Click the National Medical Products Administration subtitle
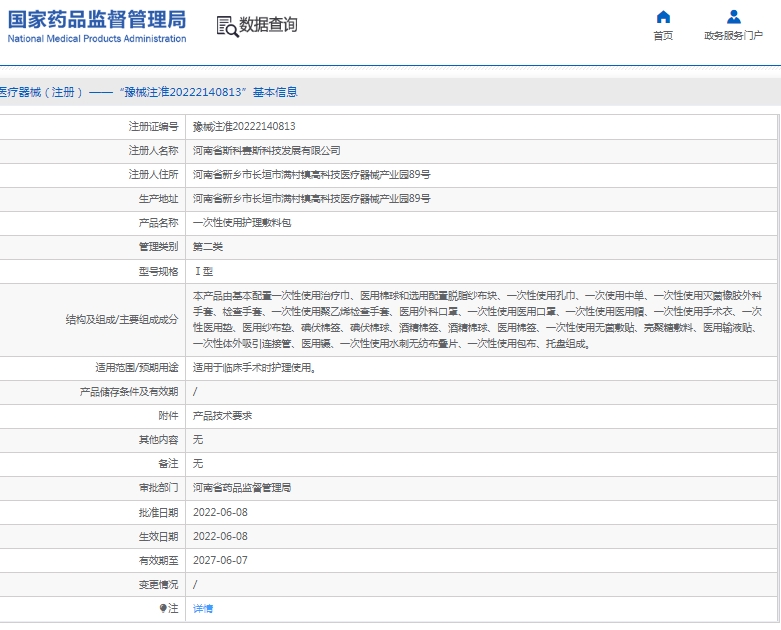781x630 pixels. (97, 39)
